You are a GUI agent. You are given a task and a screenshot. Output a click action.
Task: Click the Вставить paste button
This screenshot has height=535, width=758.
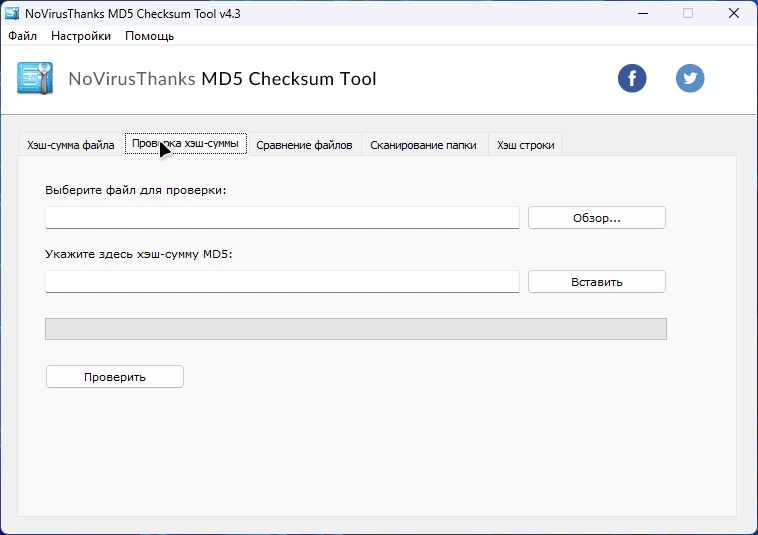[x=597, y=282]
